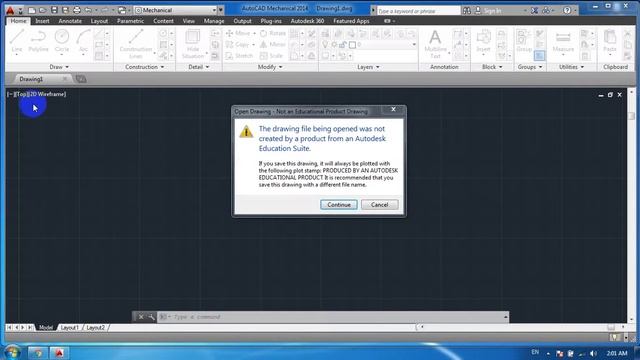Switch to the Layout1 tab
Viewport: 640px width, 360px height.
pyautogui.click(x=69, y=327)
